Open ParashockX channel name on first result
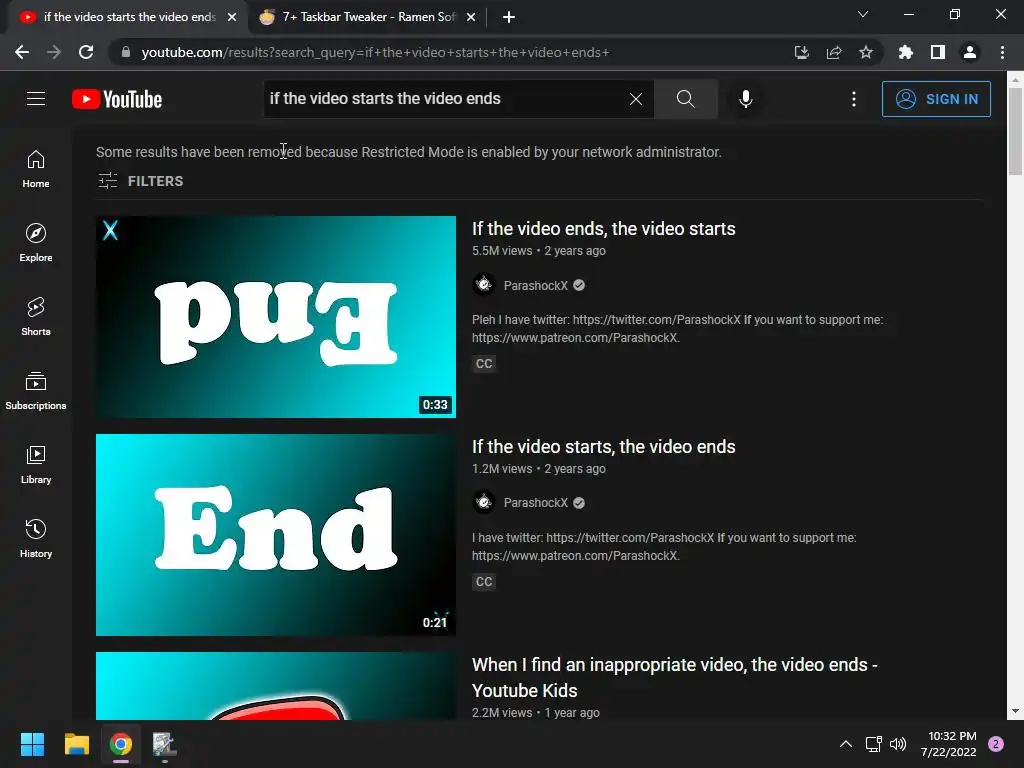The width and height of the screenshot is (1024, 768). 536,285
